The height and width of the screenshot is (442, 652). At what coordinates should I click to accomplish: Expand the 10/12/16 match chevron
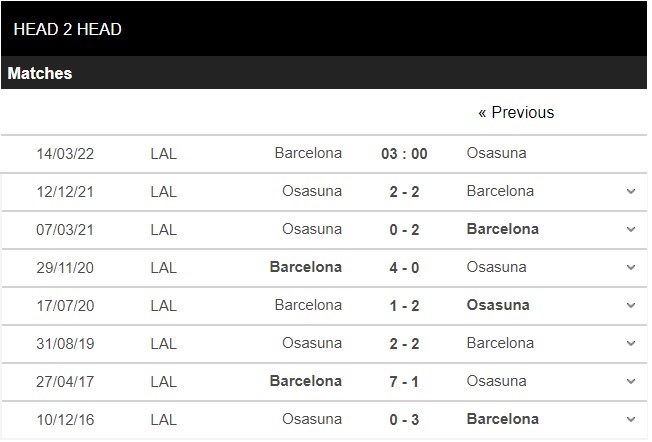630,420
